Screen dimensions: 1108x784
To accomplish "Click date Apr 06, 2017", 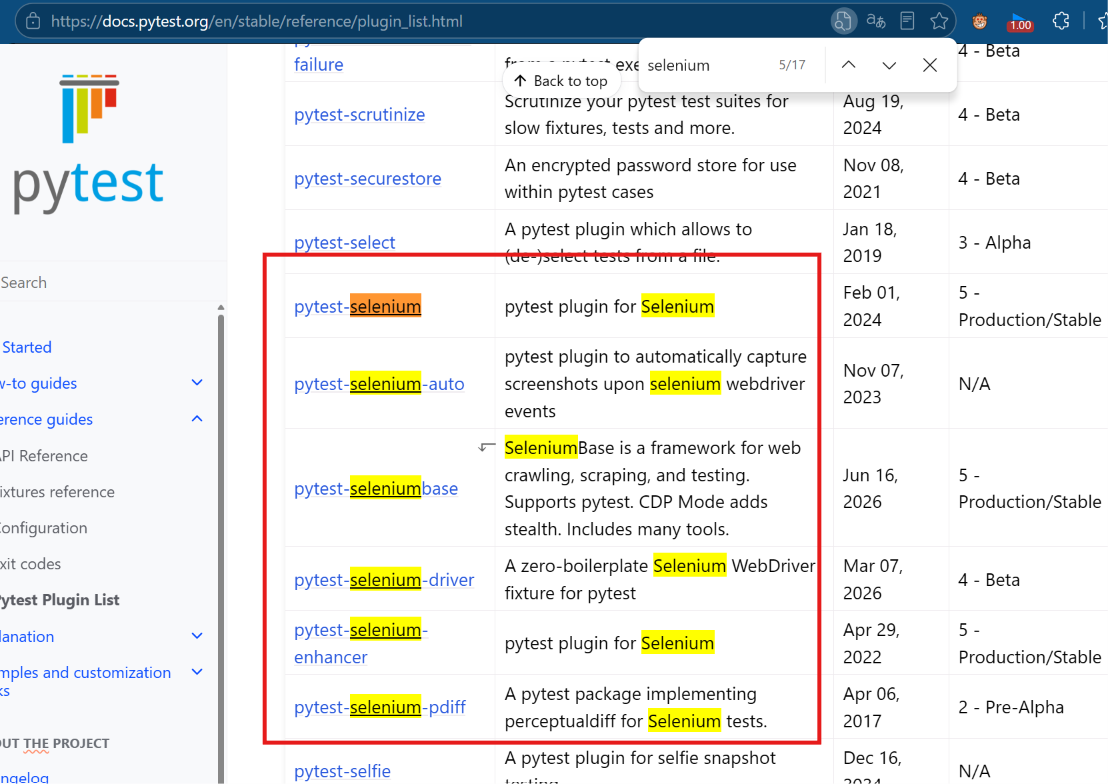I will coord(871,707).
